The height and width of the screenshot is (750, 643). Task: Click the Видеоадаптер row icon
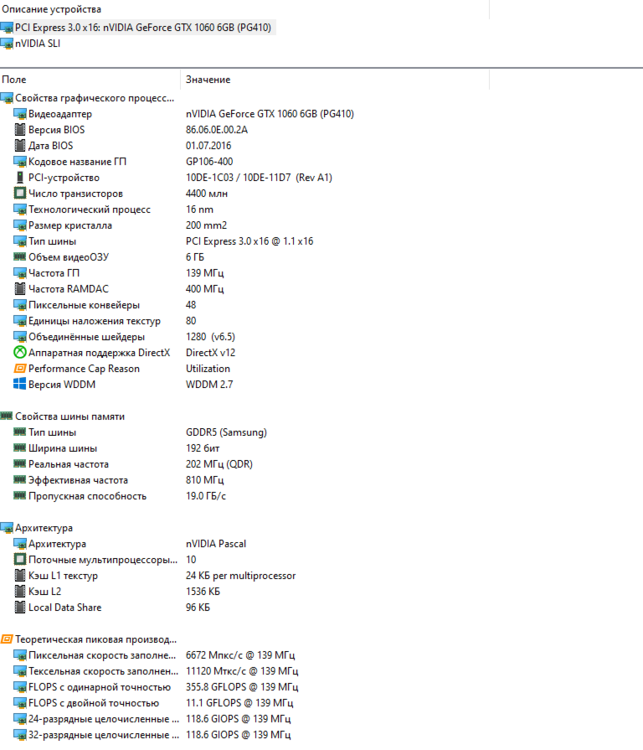coord(20,114)
